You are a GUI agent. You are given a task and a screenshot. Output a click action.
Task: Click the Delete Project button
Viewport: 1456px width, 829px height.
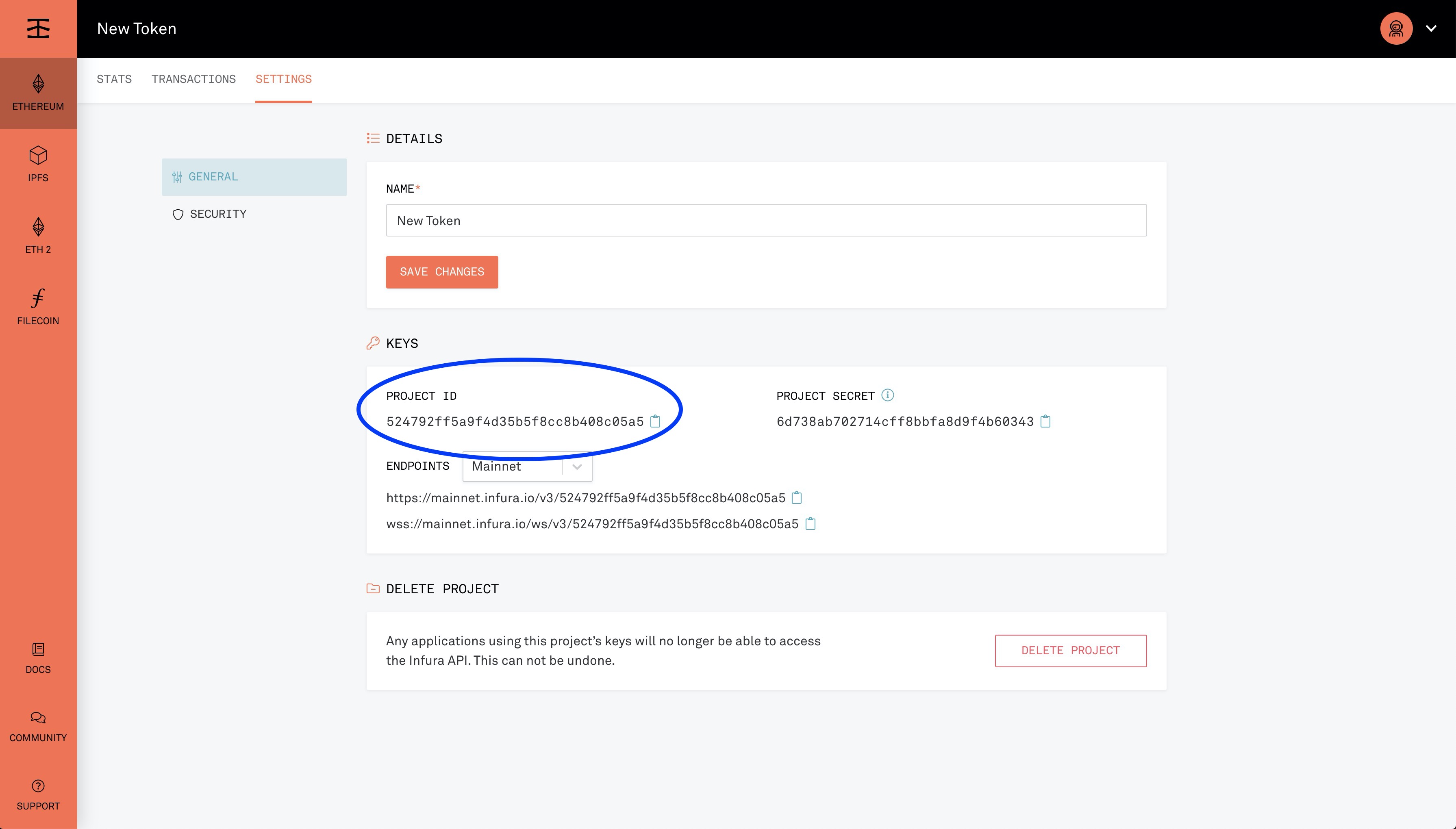click(1071, 650)
